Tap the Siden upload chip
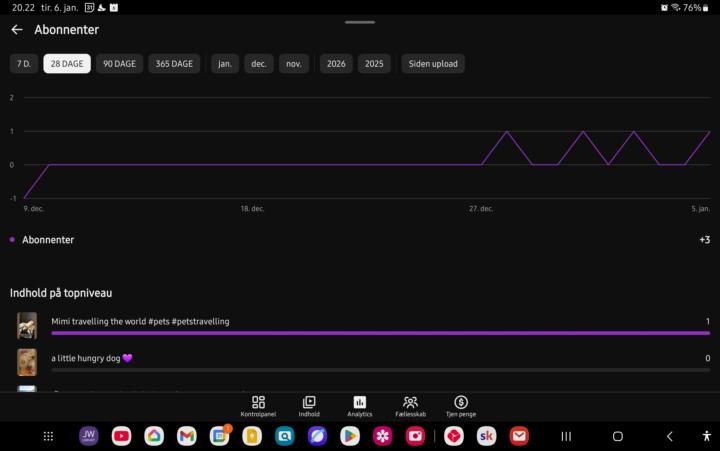 coord(433,64)
